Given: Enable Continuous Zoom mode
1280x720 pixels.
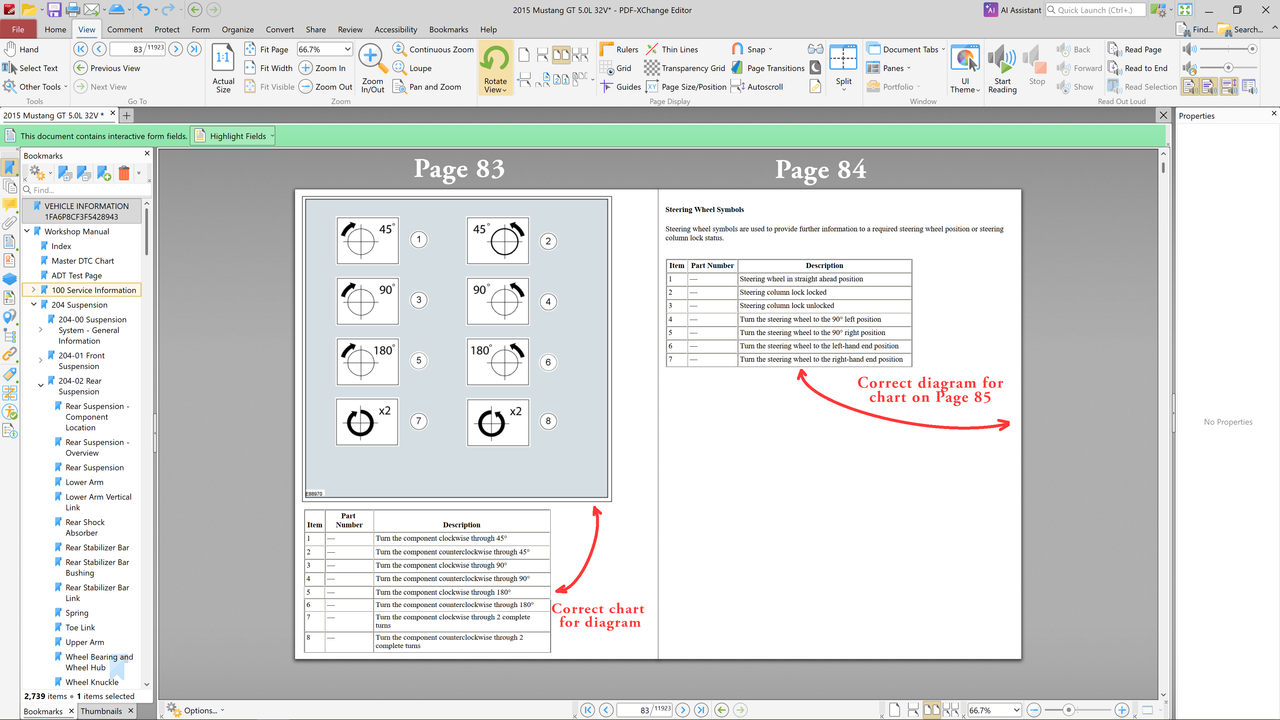Looking at the screenshot, I should tap(433, 49).
